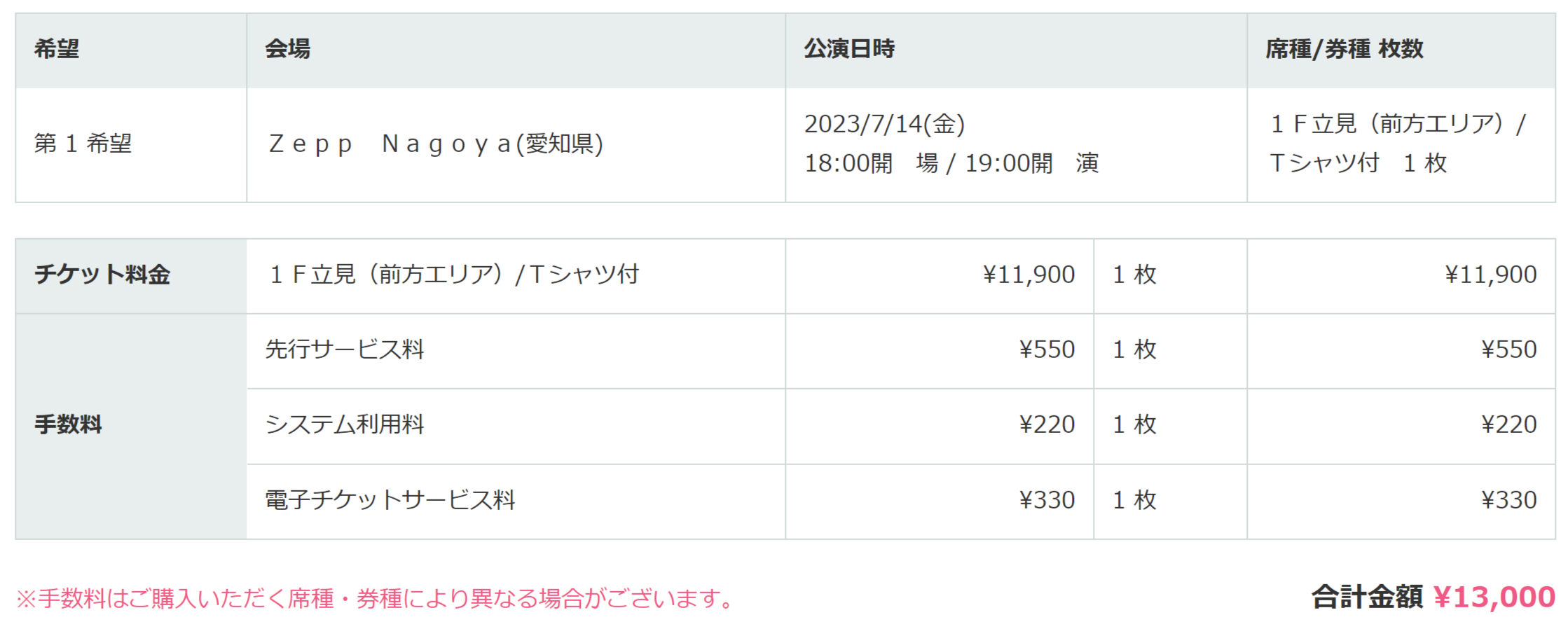Click the システム利用料 fee label
1568x636 pixels.
click(x=345, y=425)
